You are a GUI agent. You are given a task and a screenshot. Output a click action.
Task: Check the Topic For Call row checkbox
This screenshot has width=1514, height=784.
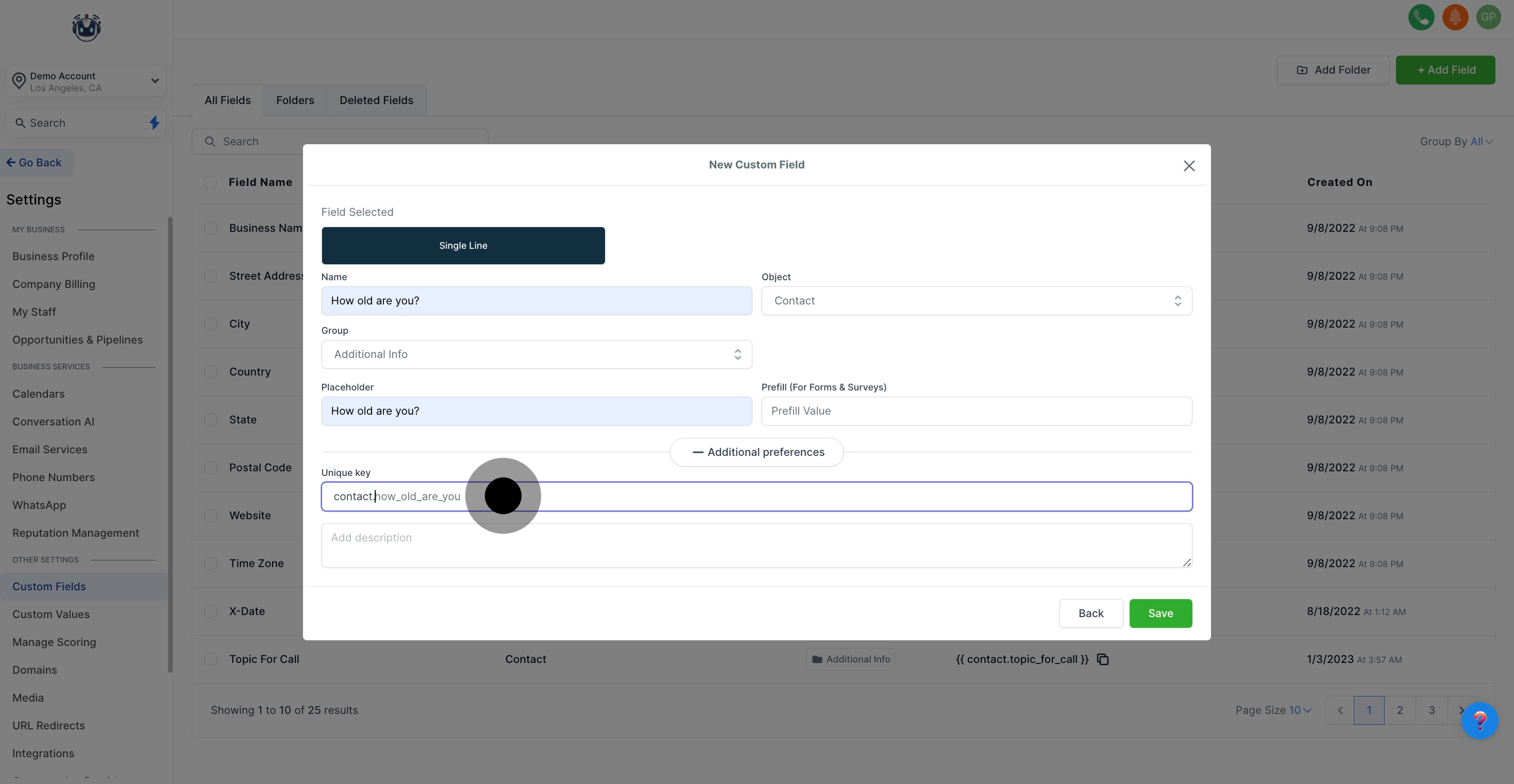point(210,659)
